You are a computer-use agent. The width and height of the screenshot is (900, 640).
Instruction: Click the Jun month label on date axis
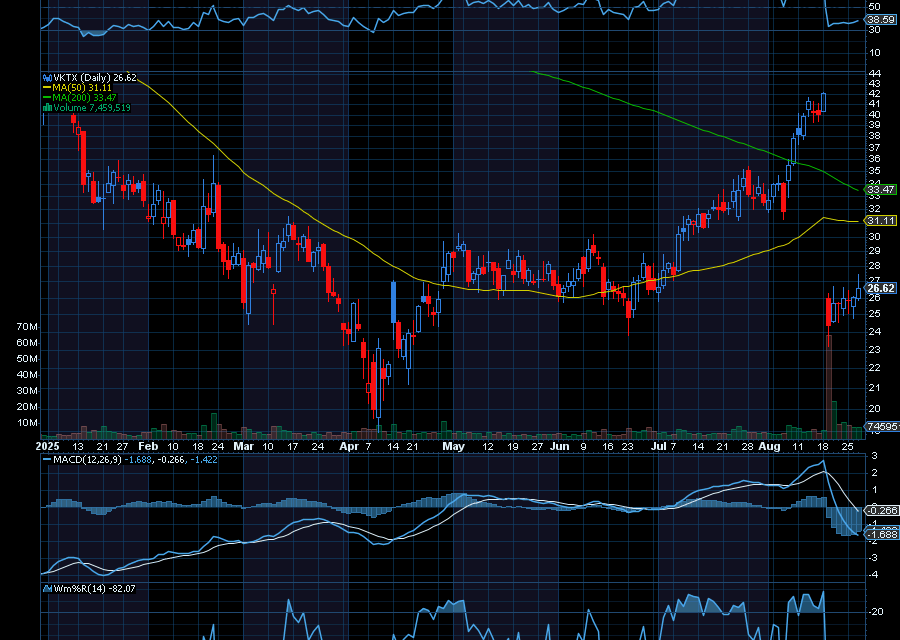coord(559,447)
